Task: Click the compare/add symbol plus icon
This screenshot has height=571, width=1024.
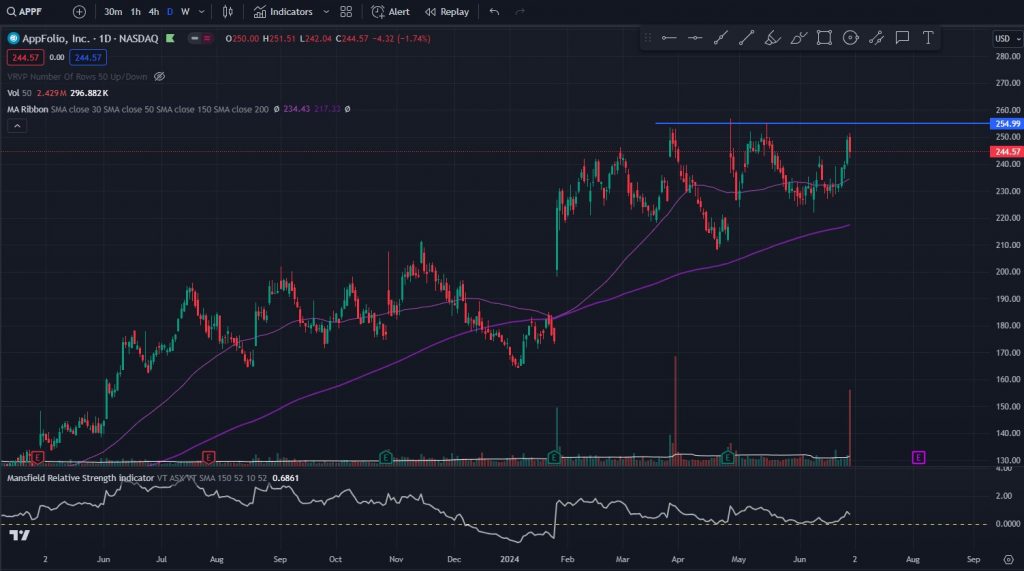Action: (x=79, y=12)
